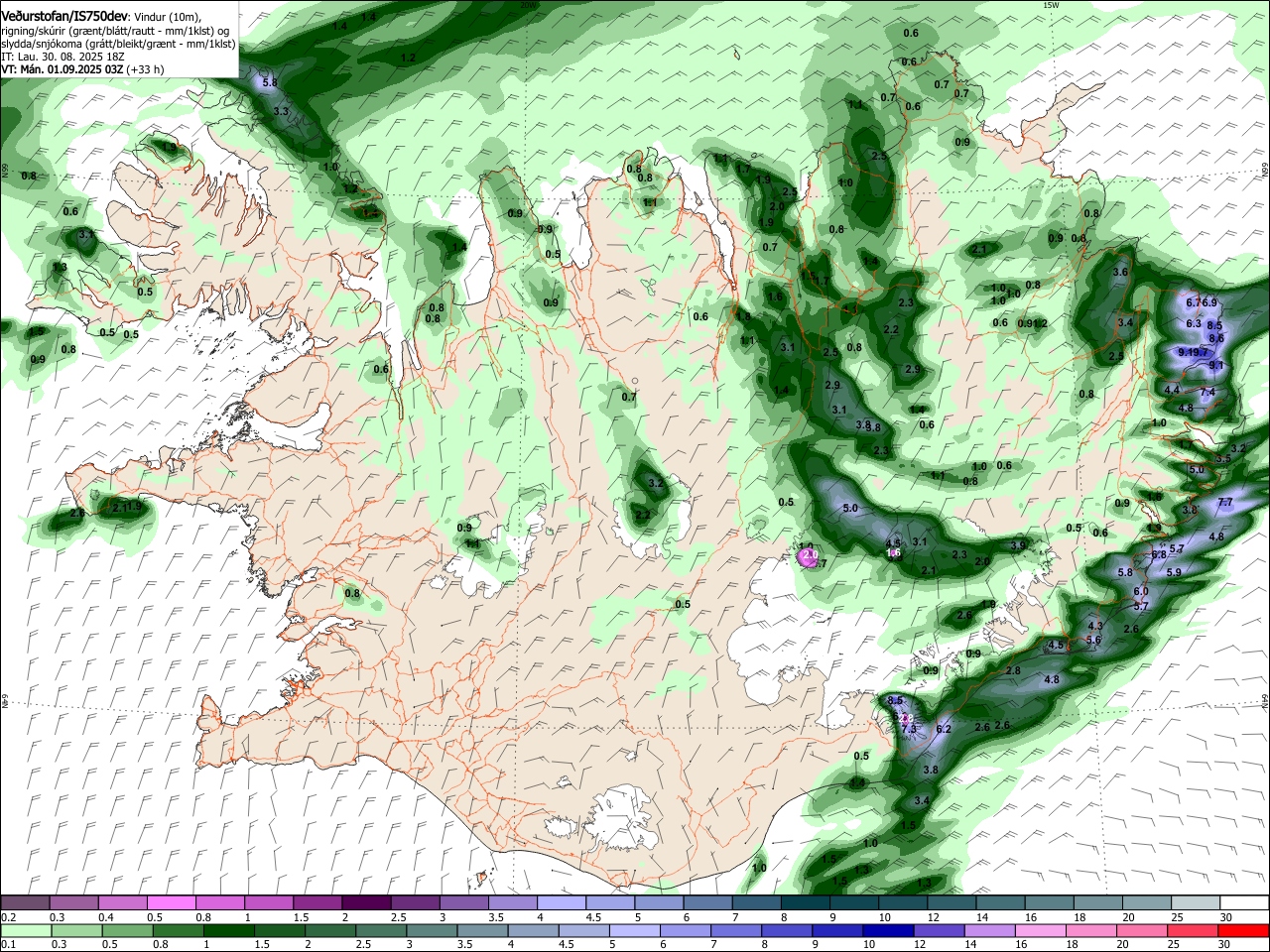
Task: Select the navy blue 10–12 swatch in lower scale
Action: click(888, 930)
